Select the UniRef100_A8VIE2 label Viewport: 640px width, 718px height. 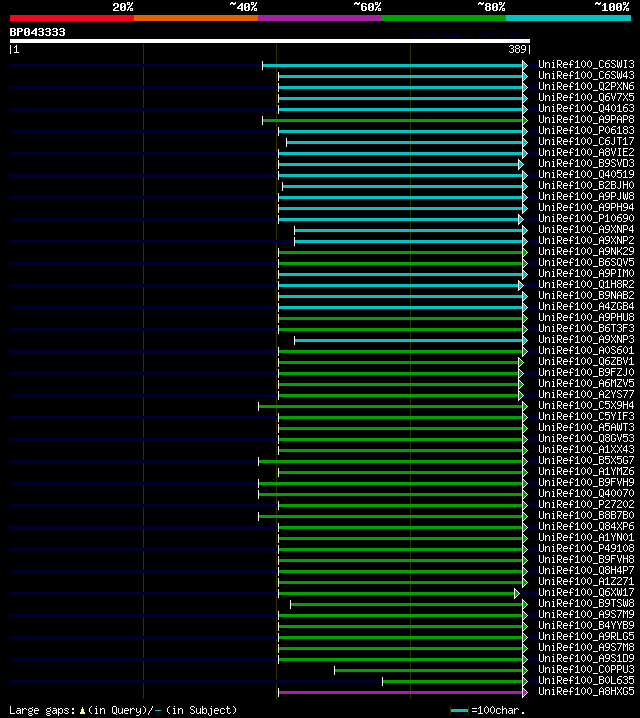(x=586, y=152)
